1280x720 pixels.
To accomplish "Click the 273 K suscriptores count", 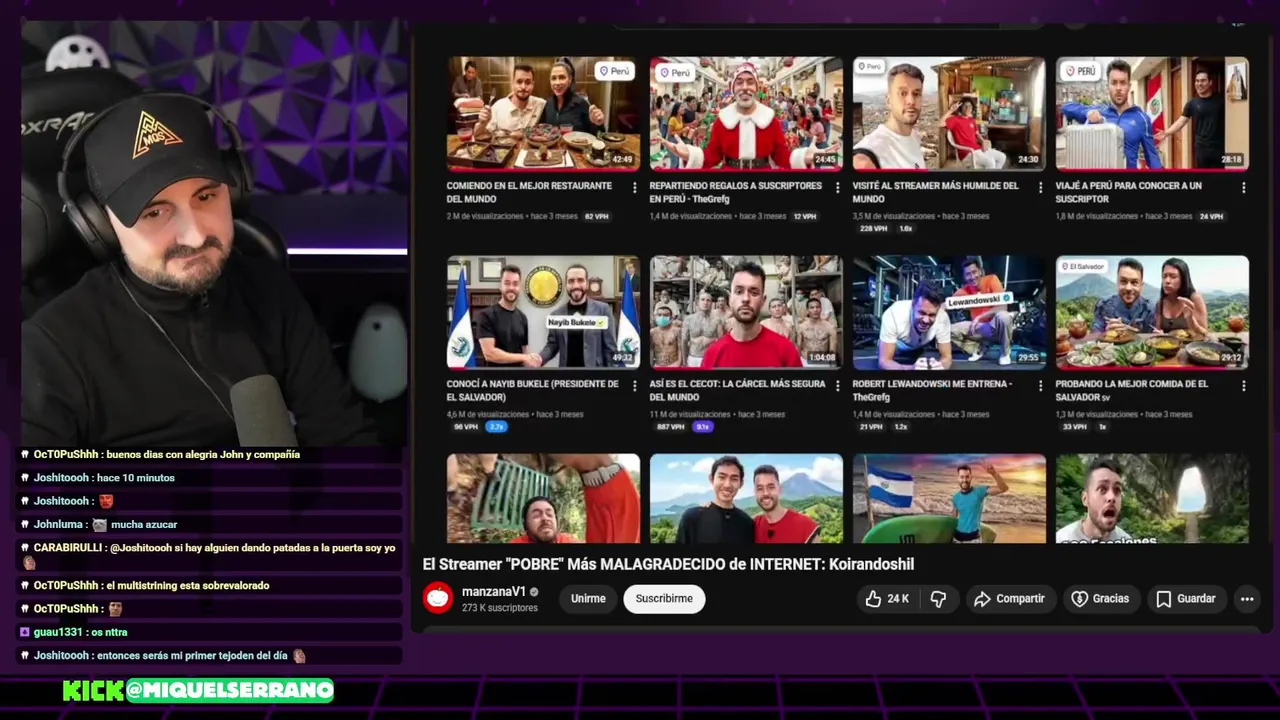I will (x=499, y=608).
